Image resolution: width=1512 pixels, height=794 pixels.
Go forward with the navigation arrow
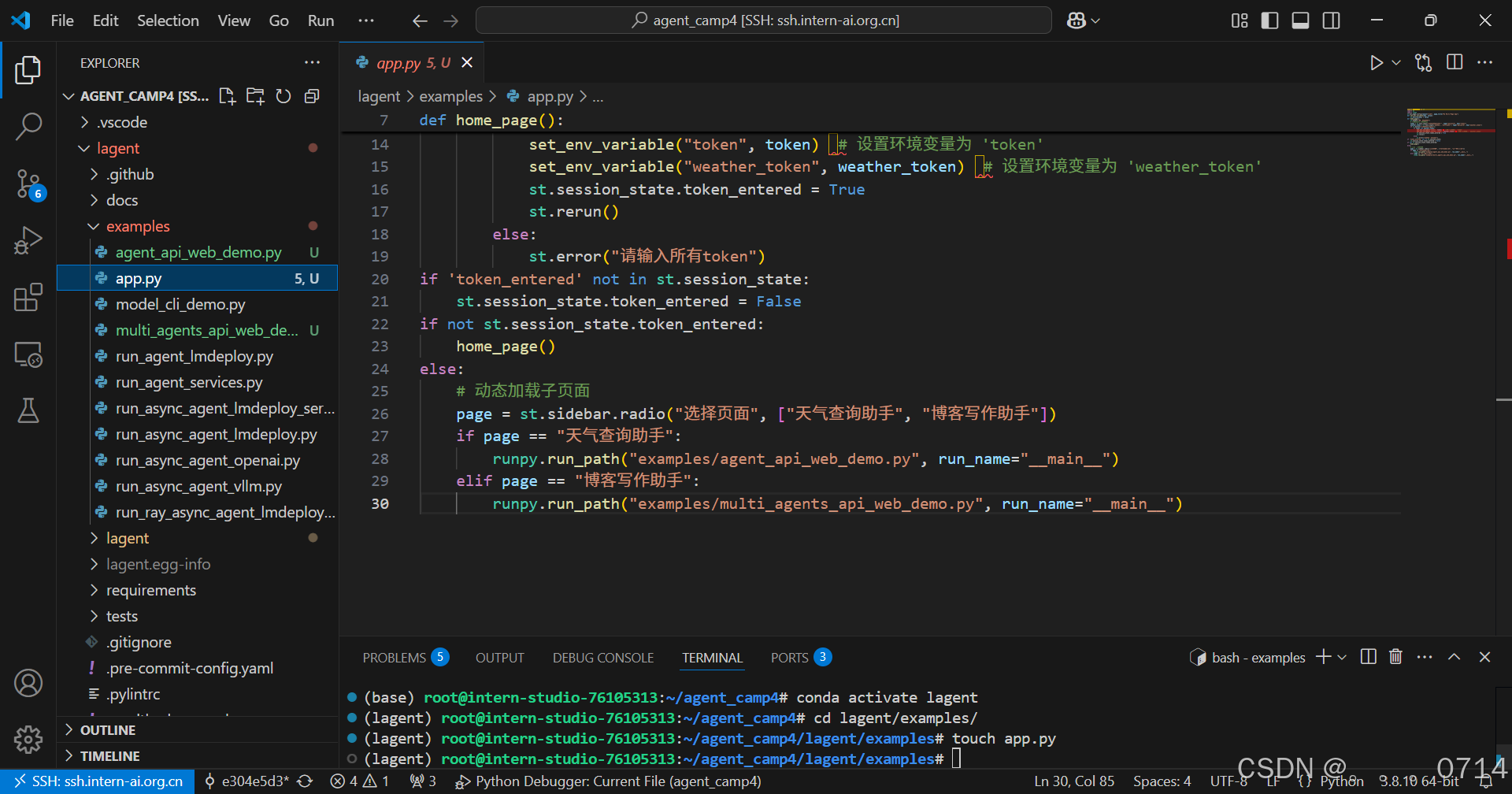[x=451, y=20]
